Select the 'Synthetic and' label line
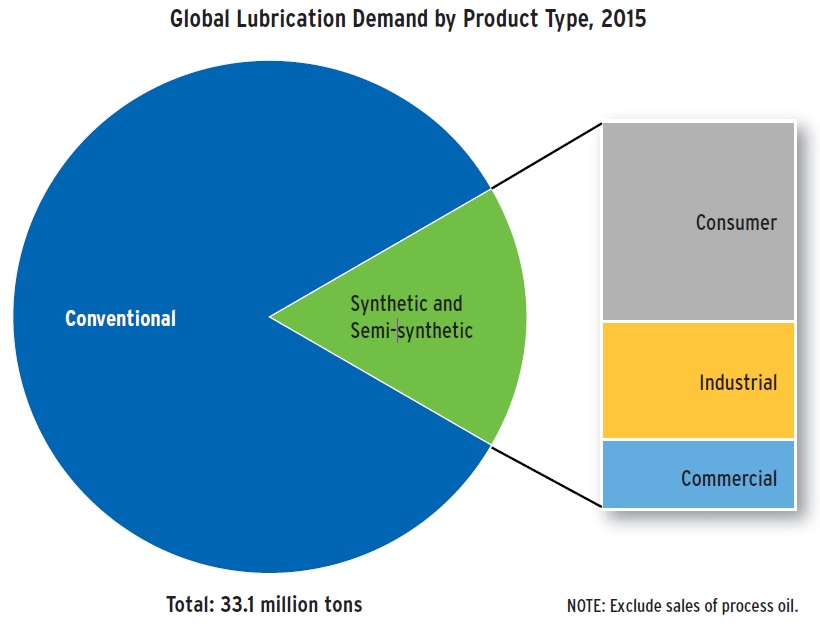The image size is (820, 627). 406,303
